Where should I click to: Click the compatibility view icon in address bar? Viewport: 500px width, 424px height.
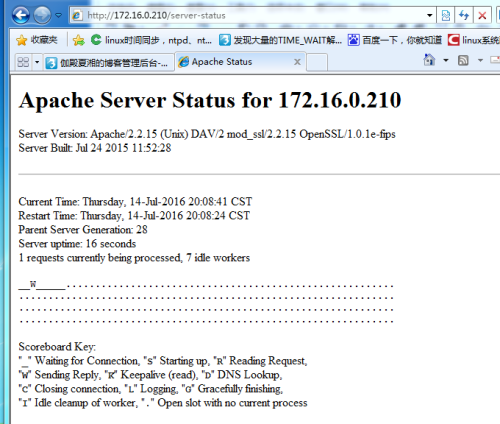pos(446,15)
